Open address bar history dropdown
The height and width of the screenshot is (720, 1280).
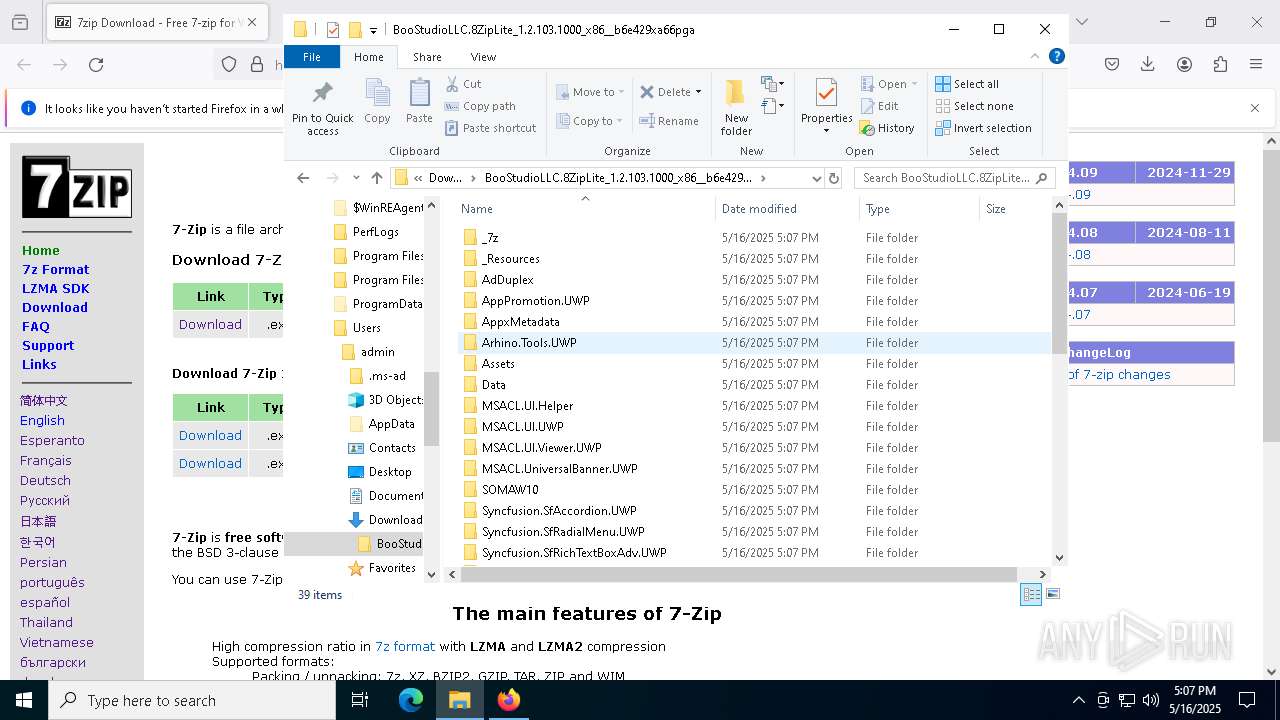(x=817, y=178)
